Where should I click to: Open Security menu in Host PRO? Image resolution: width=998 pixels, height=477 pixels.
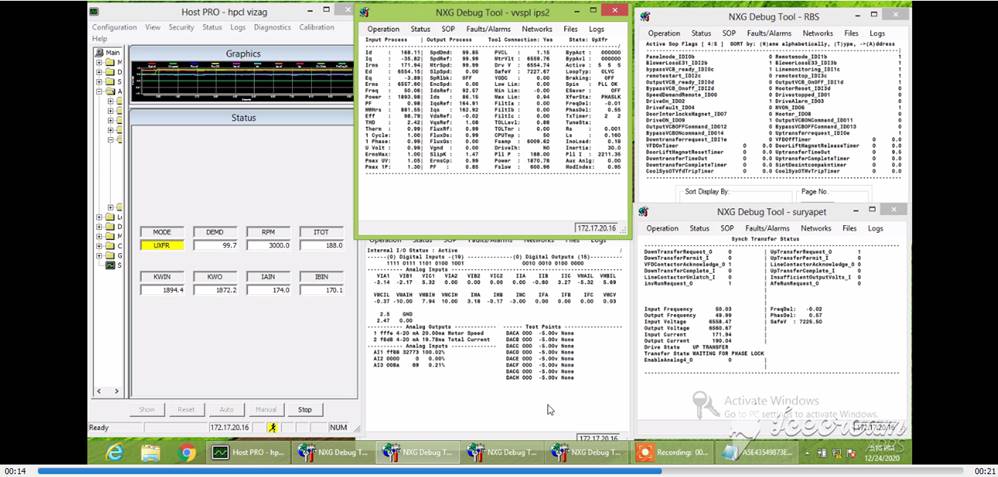click(x=181, y=27)
